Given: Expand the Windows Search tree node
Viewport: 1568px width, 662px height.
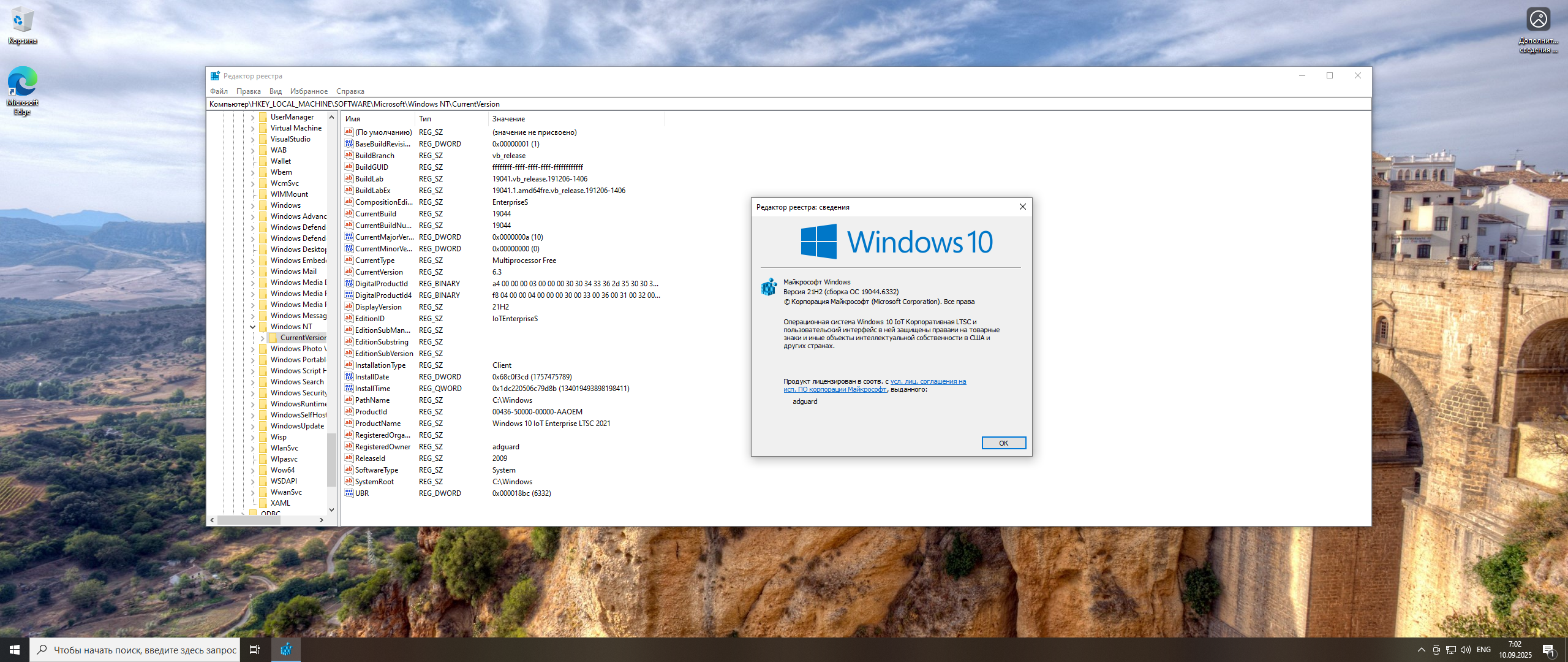Looking at the screenshot, I should pyautogui.click(x=252, y=382).
